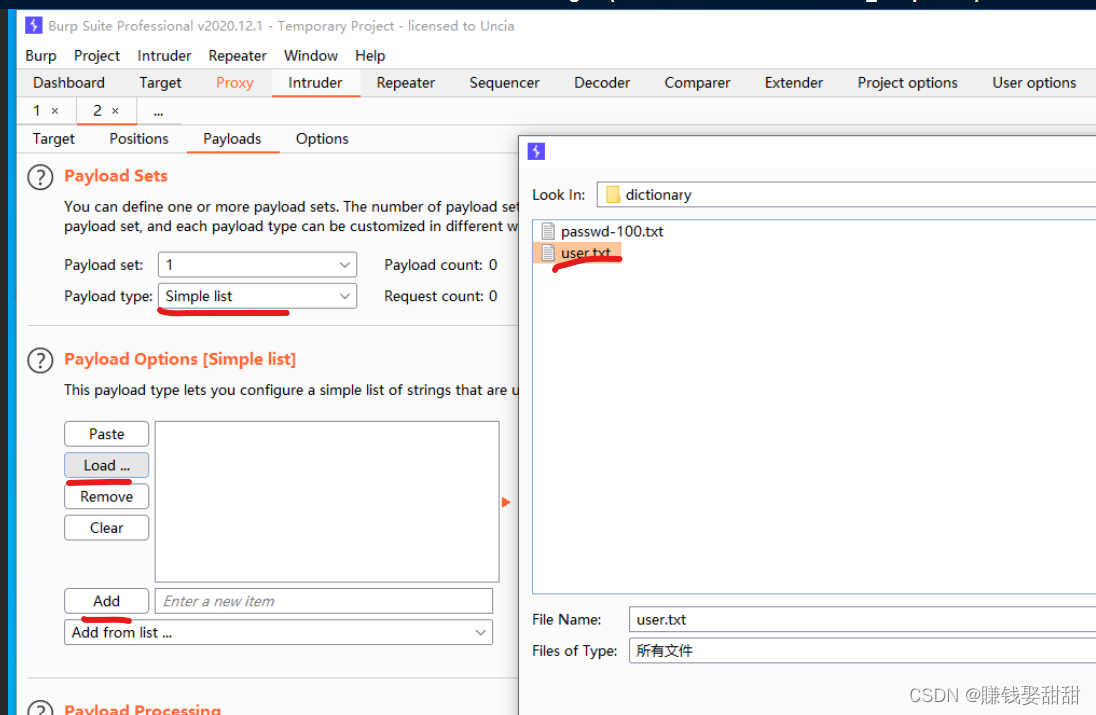The image size is (1096, 715).
Task: Close Intruder attack tab 2
Action: pyautogui.click(x=115, y=111)
